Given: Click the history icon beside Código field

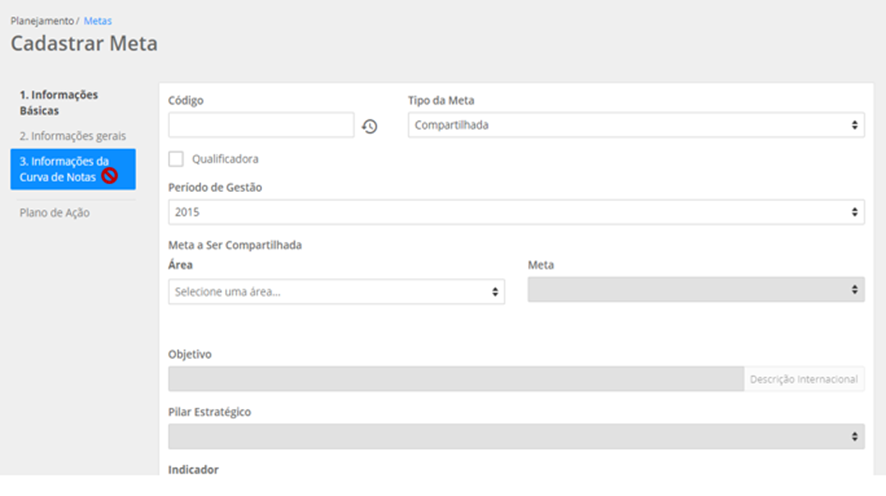Looking at the screenshot, I should (x=369, y=126).
